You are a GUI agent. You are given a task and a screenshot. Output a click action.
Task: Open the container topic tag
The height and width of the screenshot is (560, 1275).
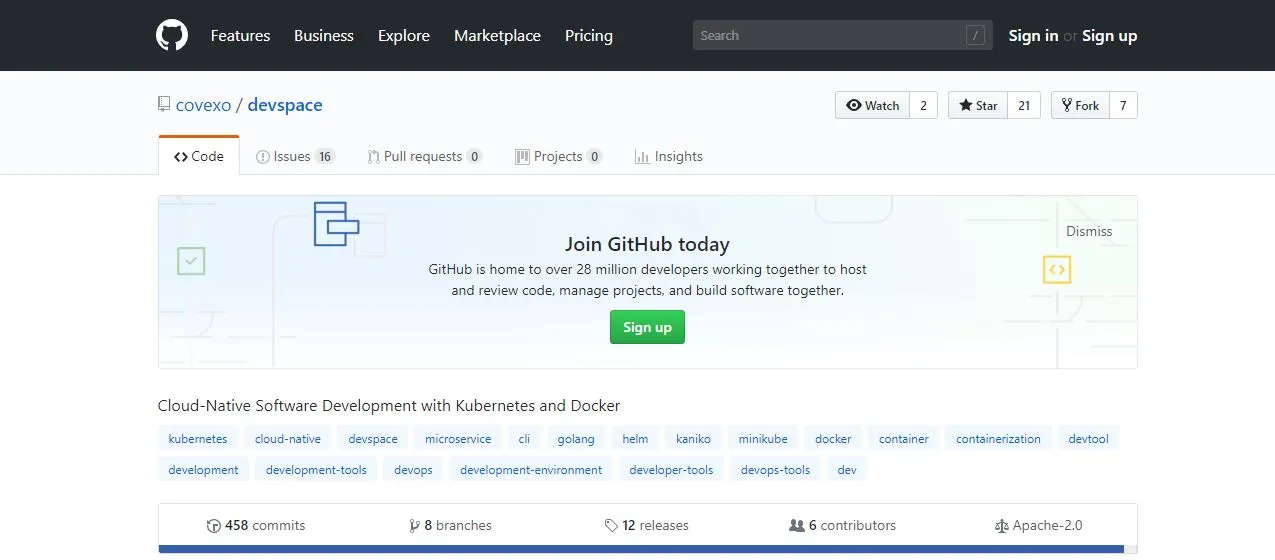pos(904,438)
